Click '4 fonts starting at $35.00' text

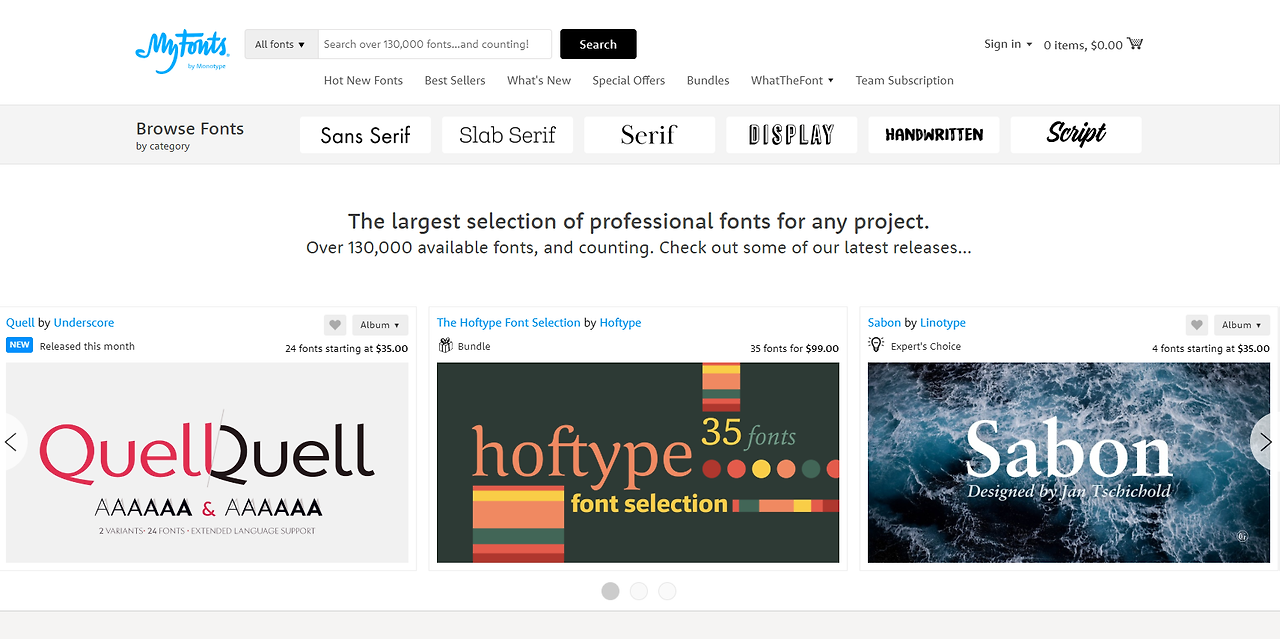[x=1211, y=349]
